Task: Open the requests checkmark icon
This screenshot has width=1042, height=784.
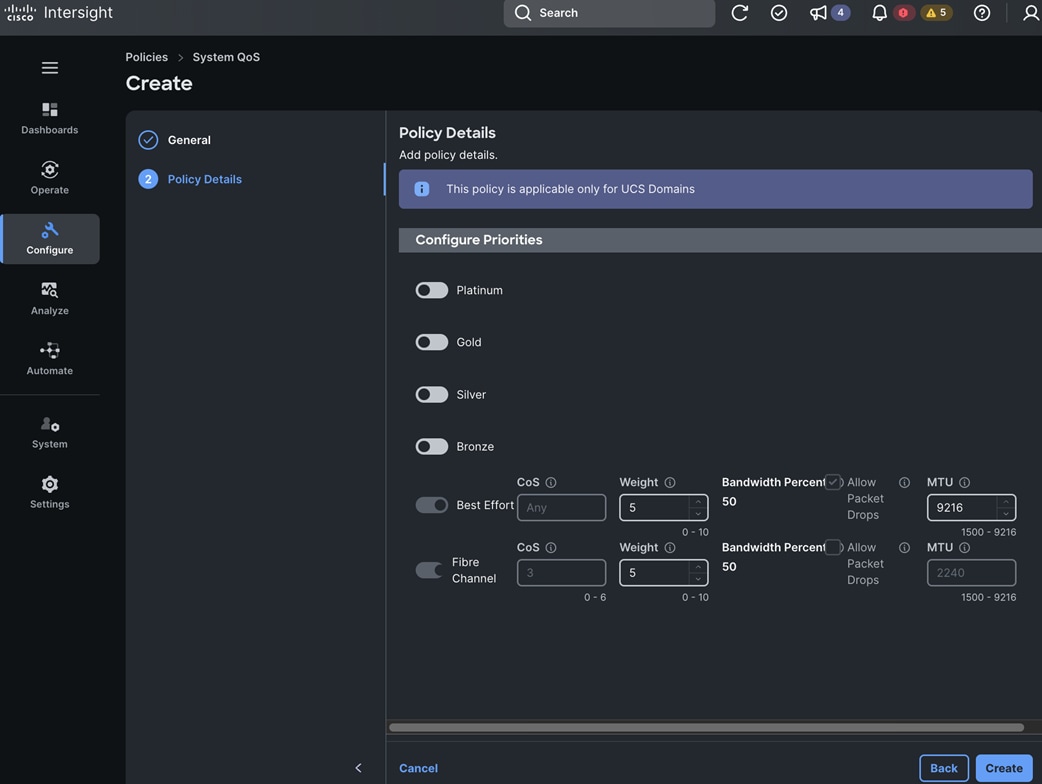Action: pos(779,13)
